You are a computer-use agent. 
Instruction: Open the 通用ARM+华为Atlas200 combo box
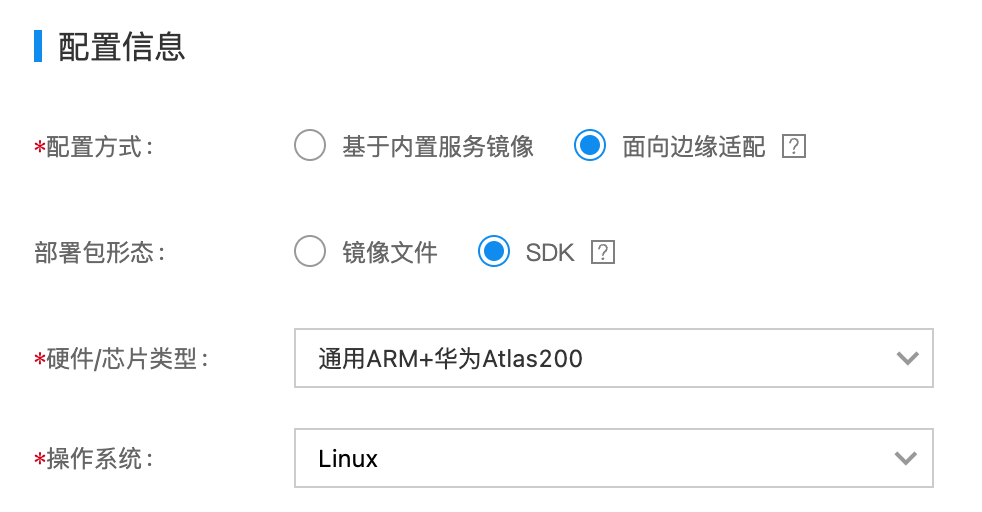click(x=614, y=358)
